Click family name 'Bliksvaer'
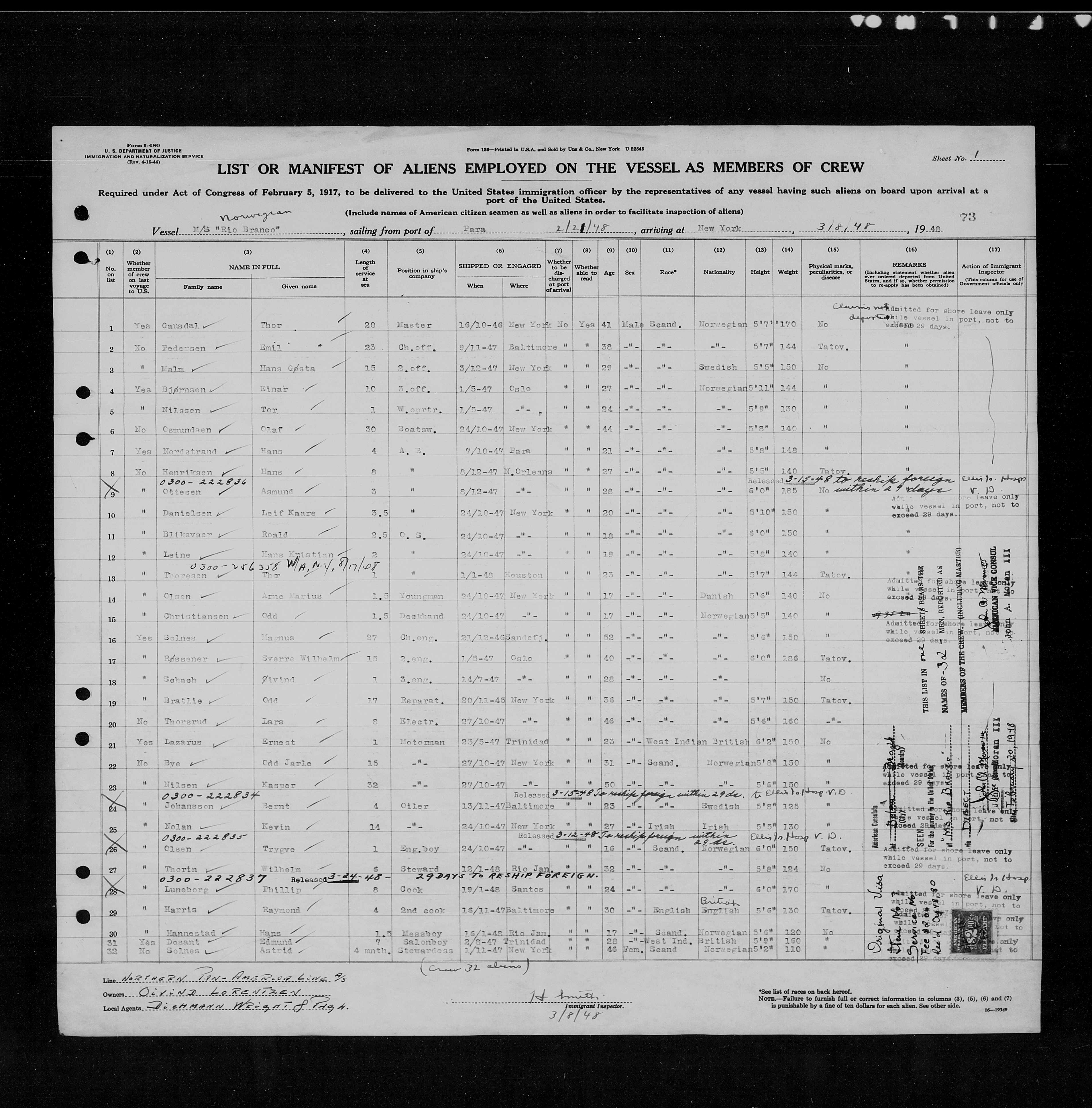The height and width of the screenshot is (1108, 1092). (x=187, y=534)
